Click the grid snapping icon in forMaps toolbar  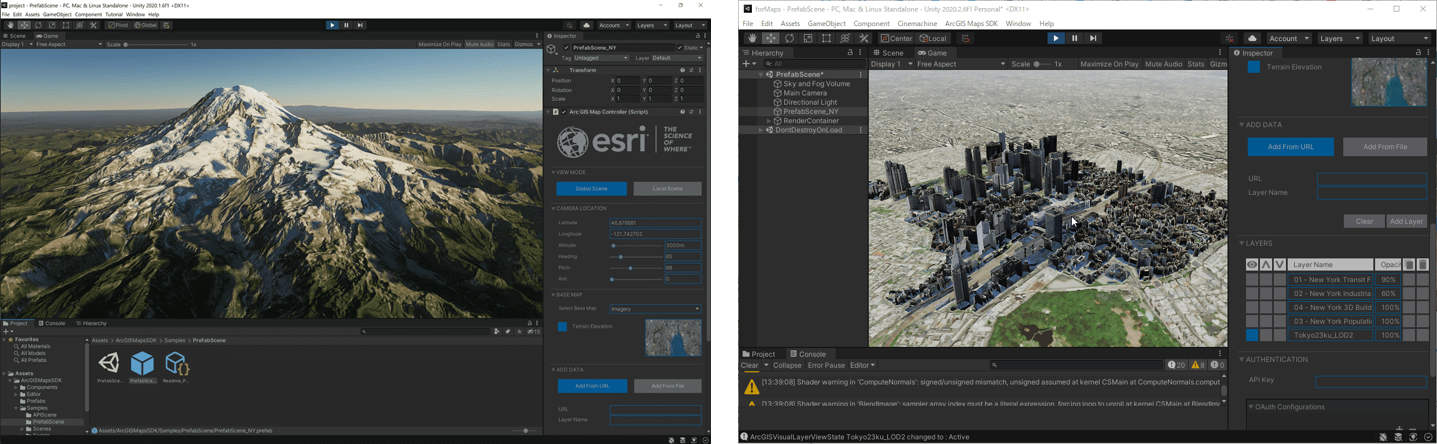965,38
